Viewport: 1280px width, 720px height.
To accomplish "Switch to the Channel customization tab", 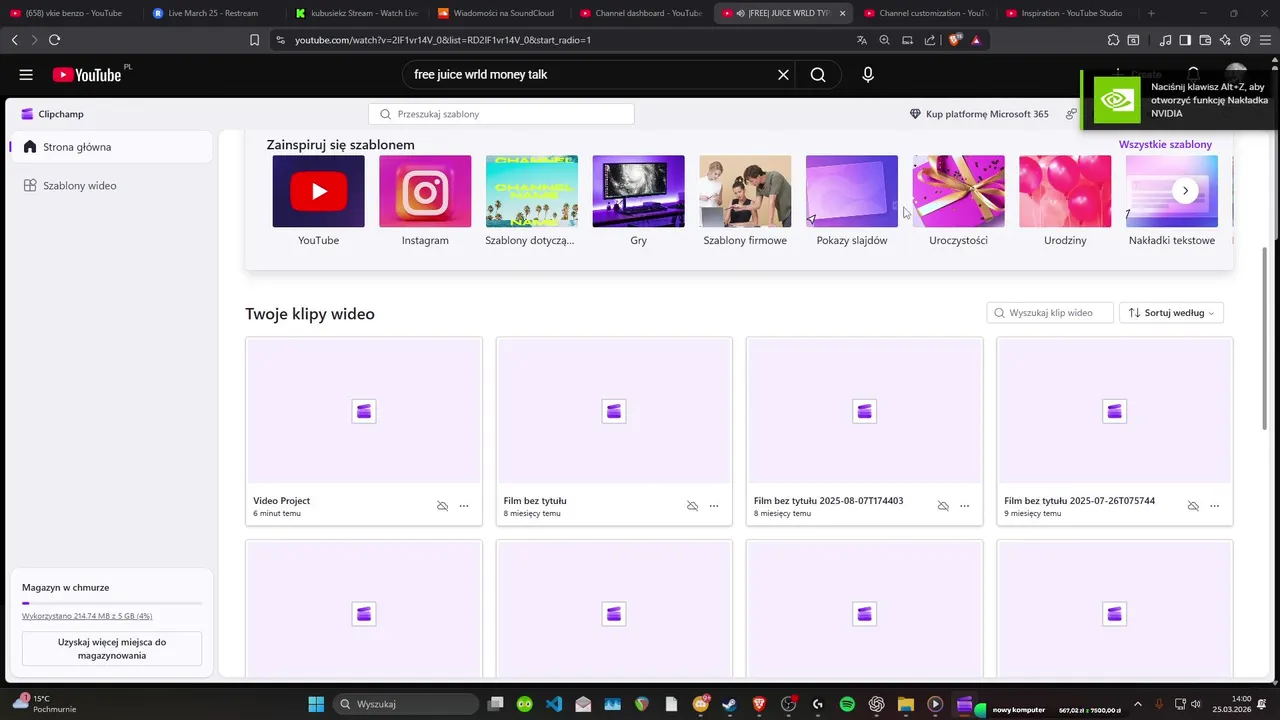I will click(926, 13).
